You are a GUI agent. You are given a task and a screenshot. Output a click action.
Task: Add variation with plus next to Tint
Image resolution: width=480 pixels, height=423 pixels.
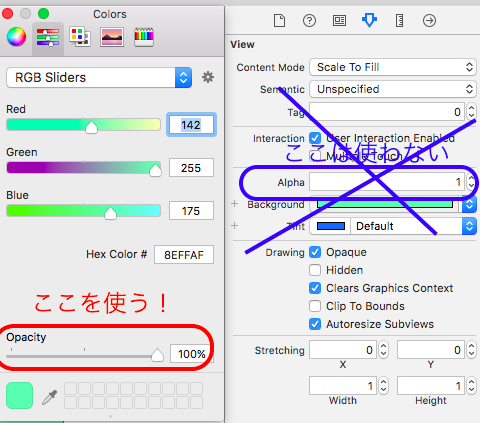coord(235,226)
